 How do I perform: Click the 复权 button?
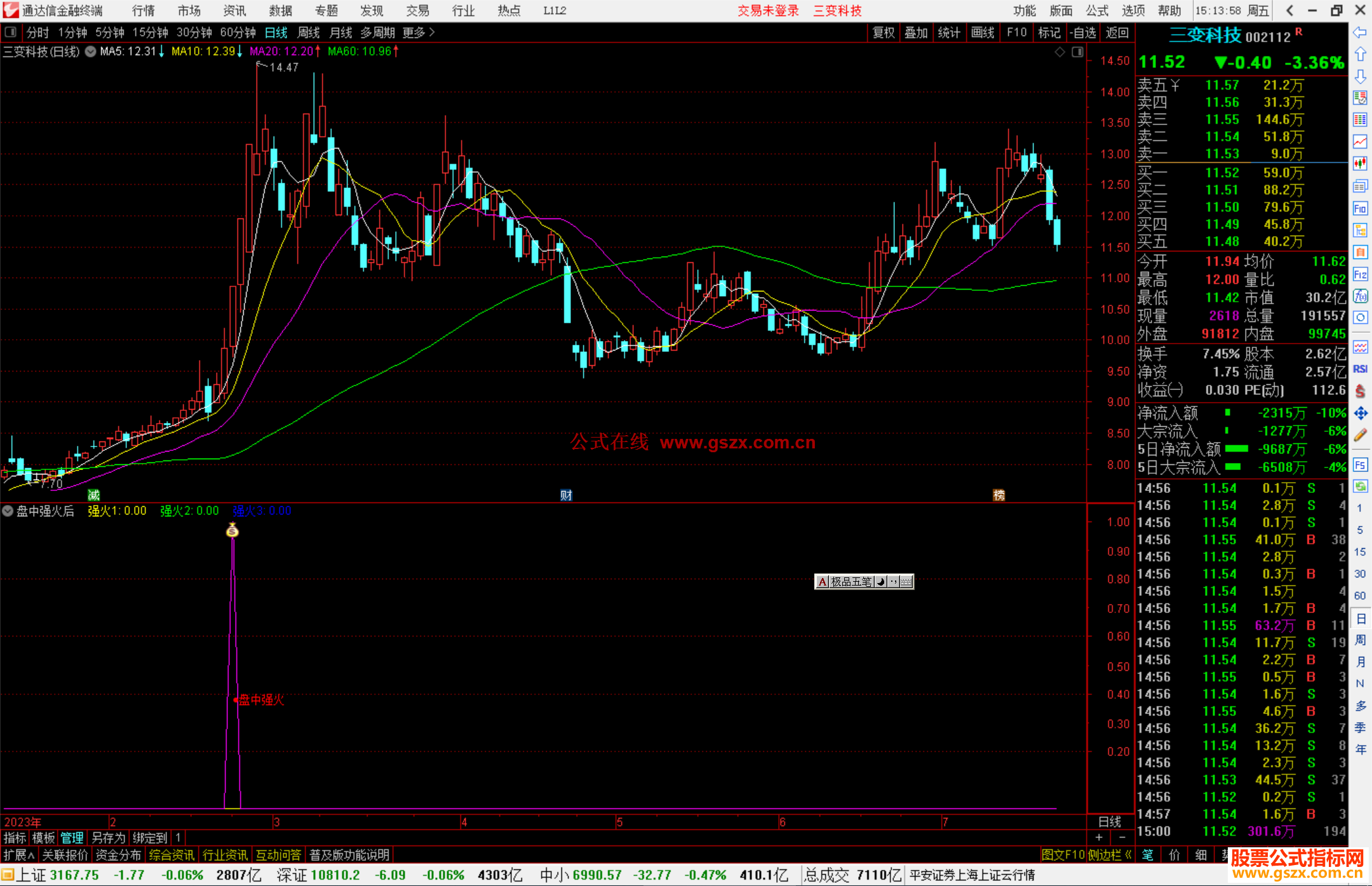coord(883,32)
